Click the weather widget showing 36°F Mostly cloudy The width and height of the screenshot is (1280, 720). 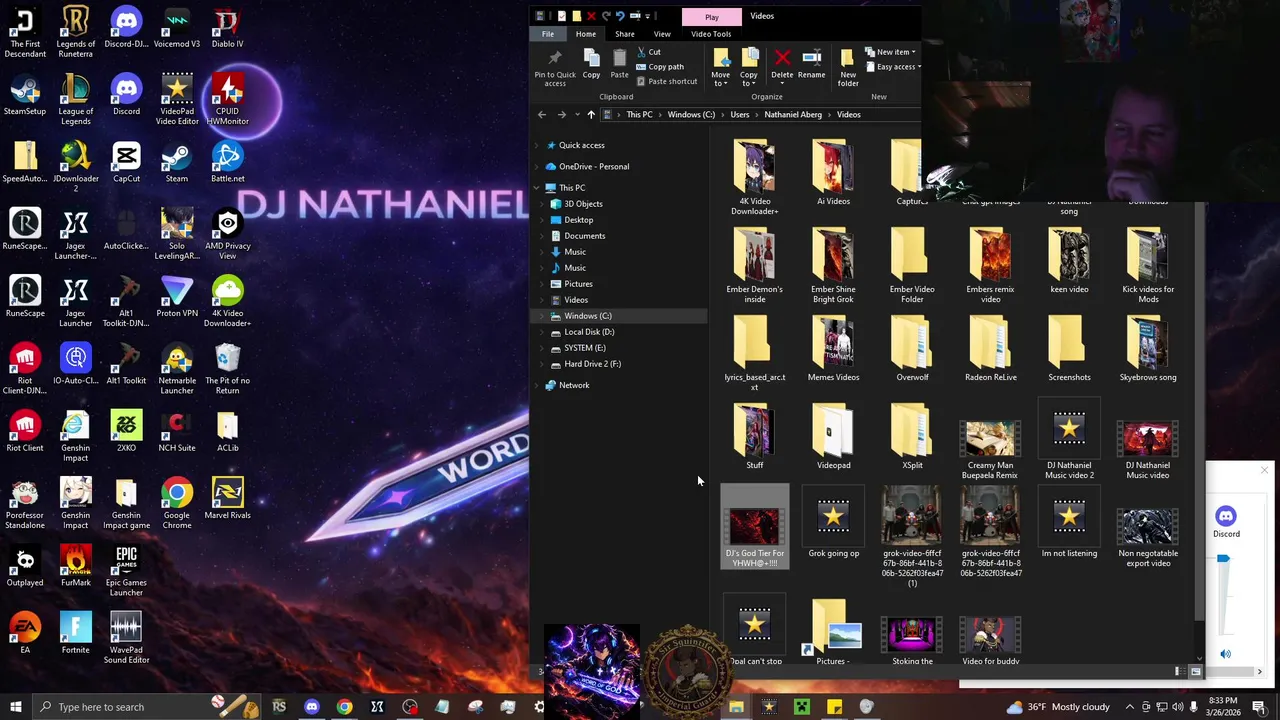click(1058, 707)
